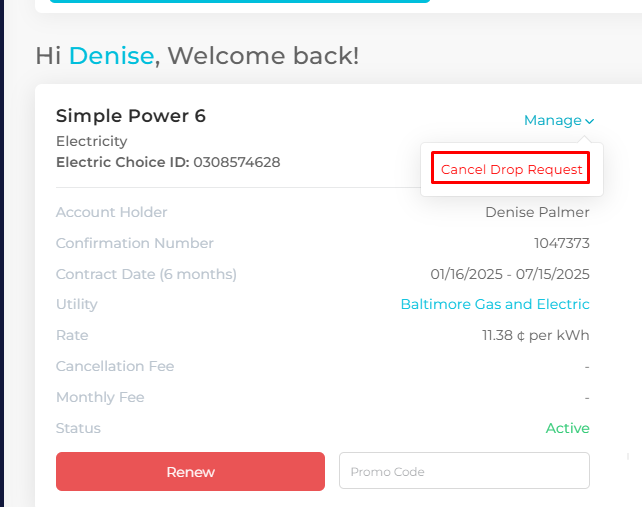642x507 pixels.
Task: Select the Simple Power 6 plan title
Action: pos(131,116)
